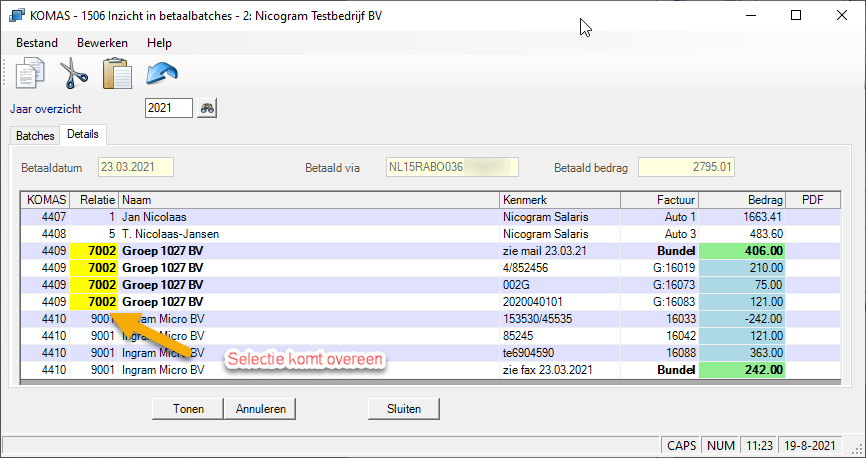Click the CAPS status bar indicator
866x458 pixels.
pyautogui.click(x=682, y=445)
